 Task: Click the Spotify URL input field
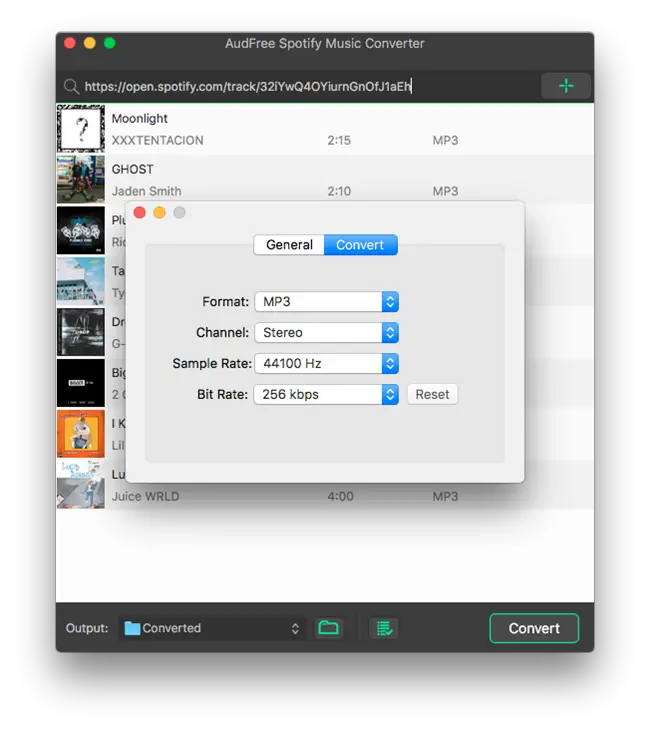(299, 86)
